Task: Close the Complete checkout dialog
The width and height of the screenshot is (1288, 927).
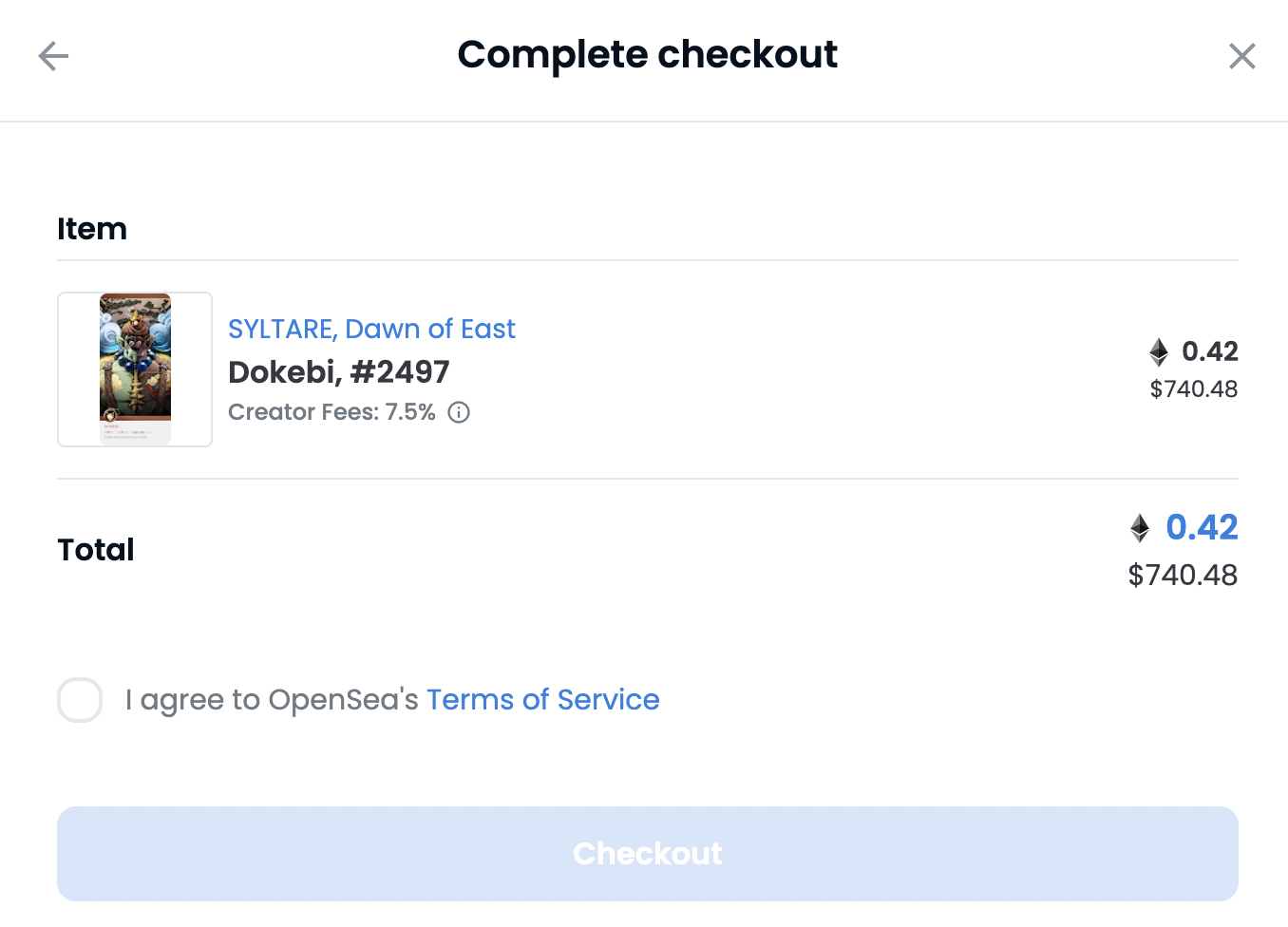Action: tap(1241, 56)
